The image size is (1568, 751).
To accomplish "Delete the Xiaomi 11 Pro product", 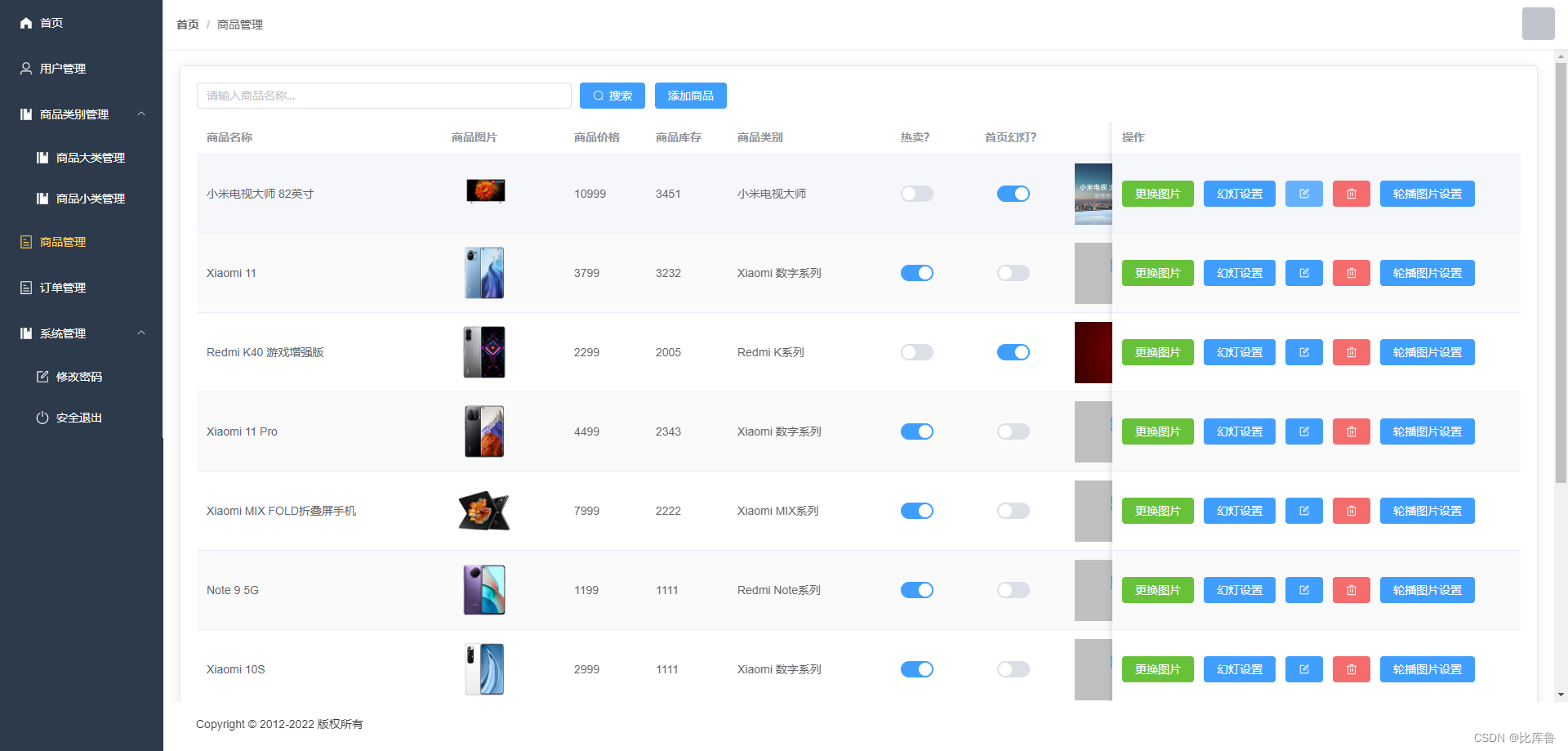I will [x=1352, y=431].
